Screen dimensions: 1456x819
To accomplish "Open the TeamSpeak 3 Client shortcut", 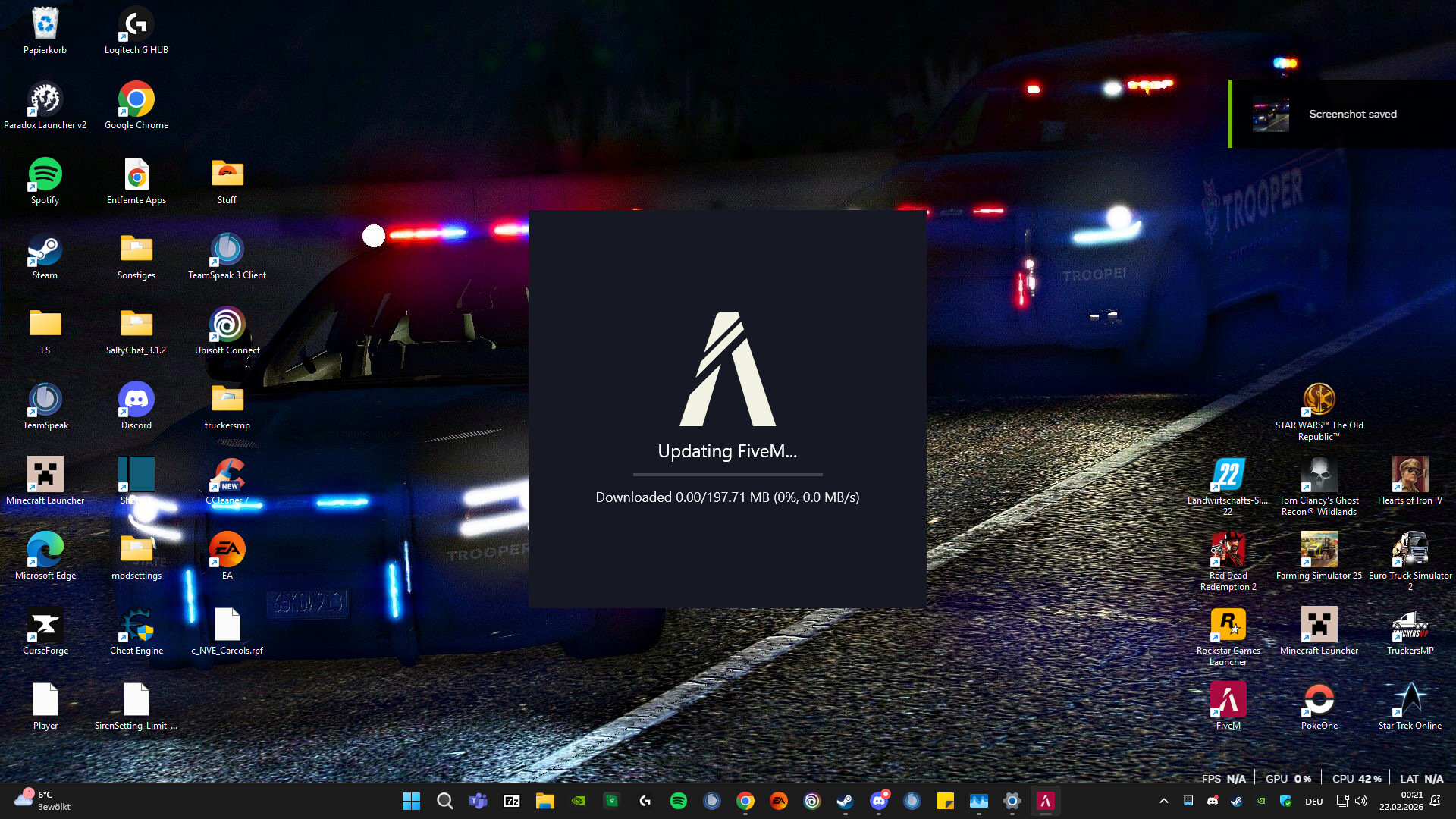I will tap(227, 250).
